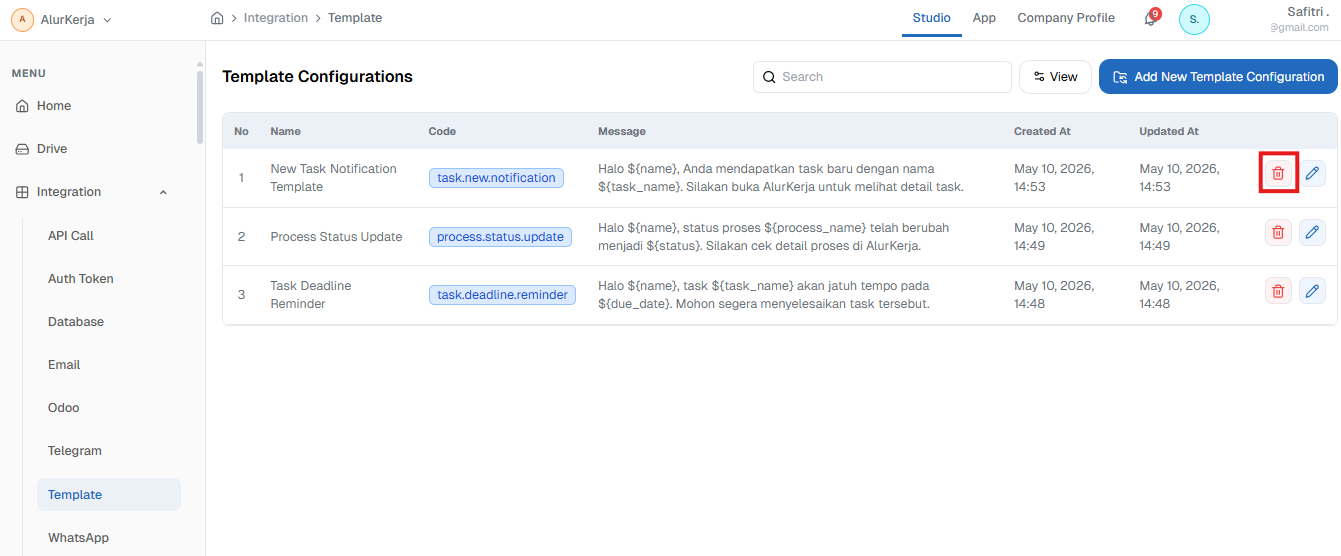
Task: Delete the Task Deadline Reminder template
Action: click(x=1277, y=291)
